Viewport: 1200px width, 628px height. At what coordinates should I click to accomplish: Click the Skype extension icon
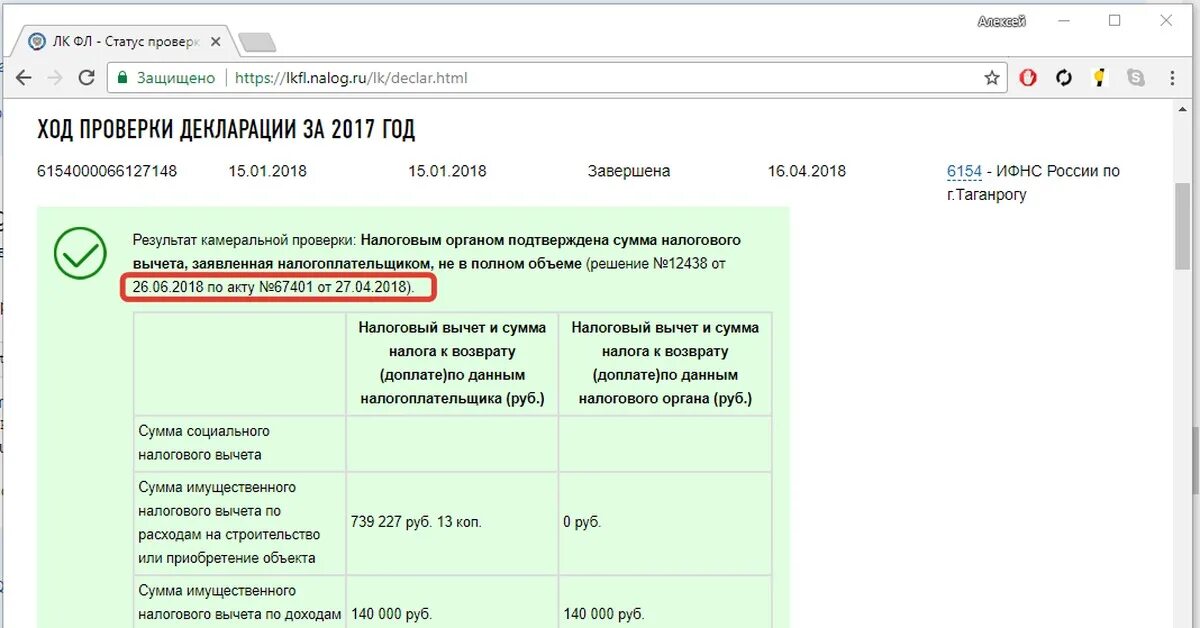(x=1135, y=77)
